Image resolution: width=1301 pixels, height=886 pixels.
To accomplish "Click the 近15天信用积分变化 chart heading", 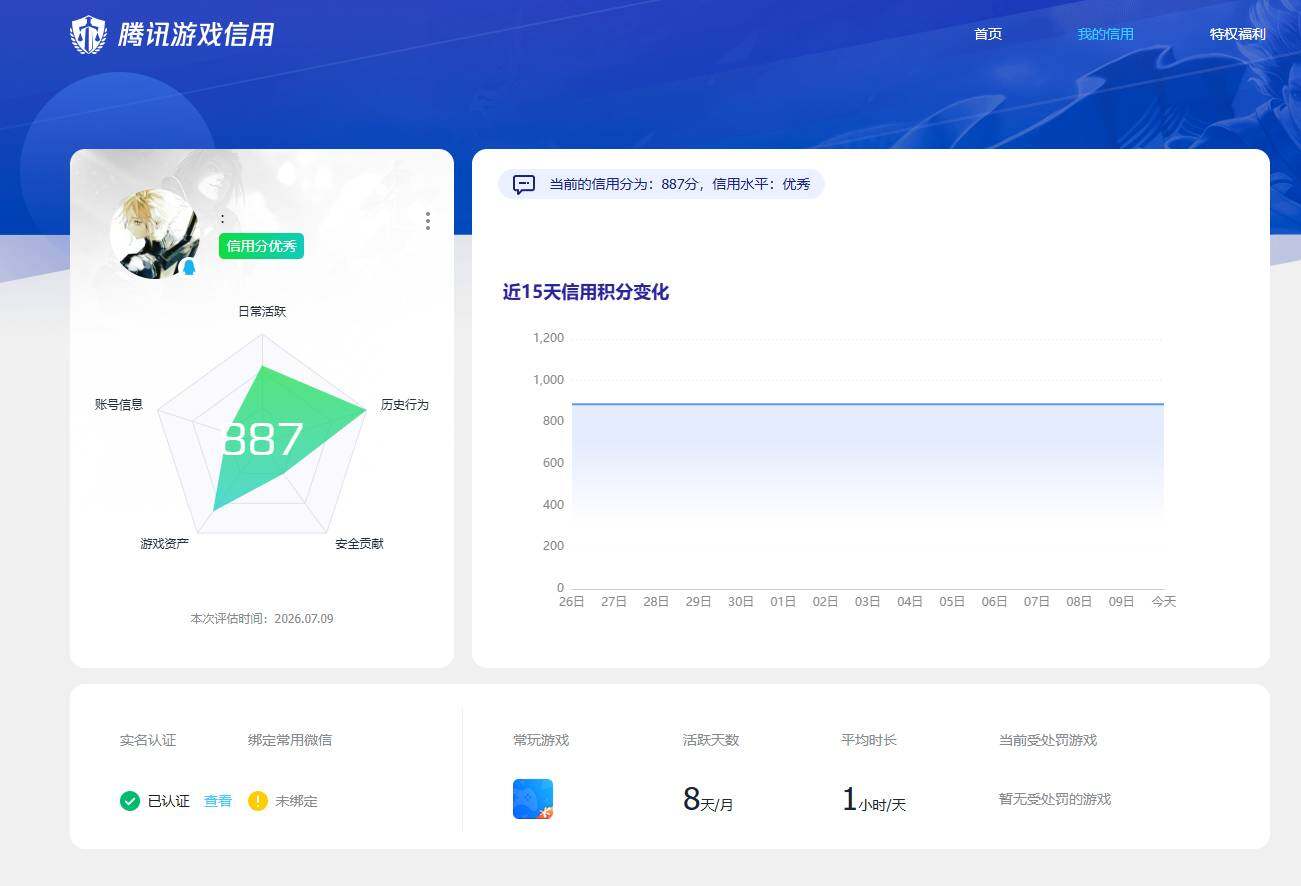I will 586,292.
